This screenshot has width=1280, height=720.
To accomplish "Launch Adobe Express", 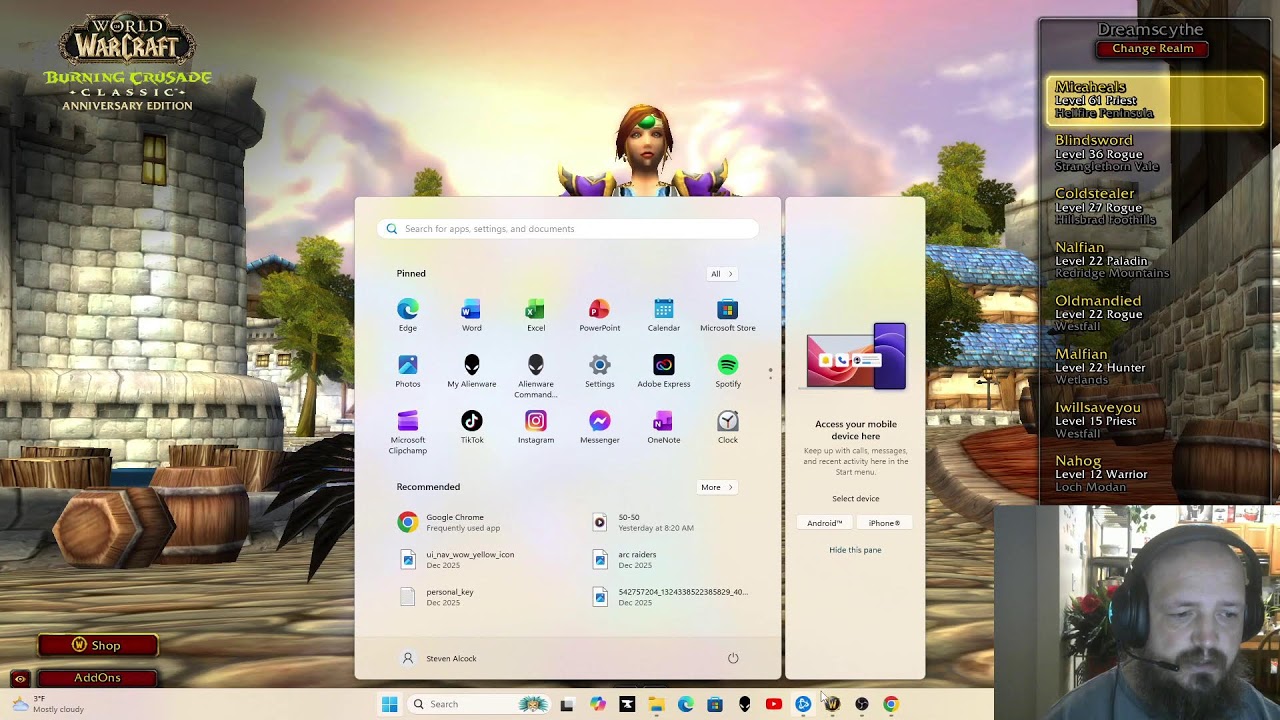I will click(x=664, y=370).
